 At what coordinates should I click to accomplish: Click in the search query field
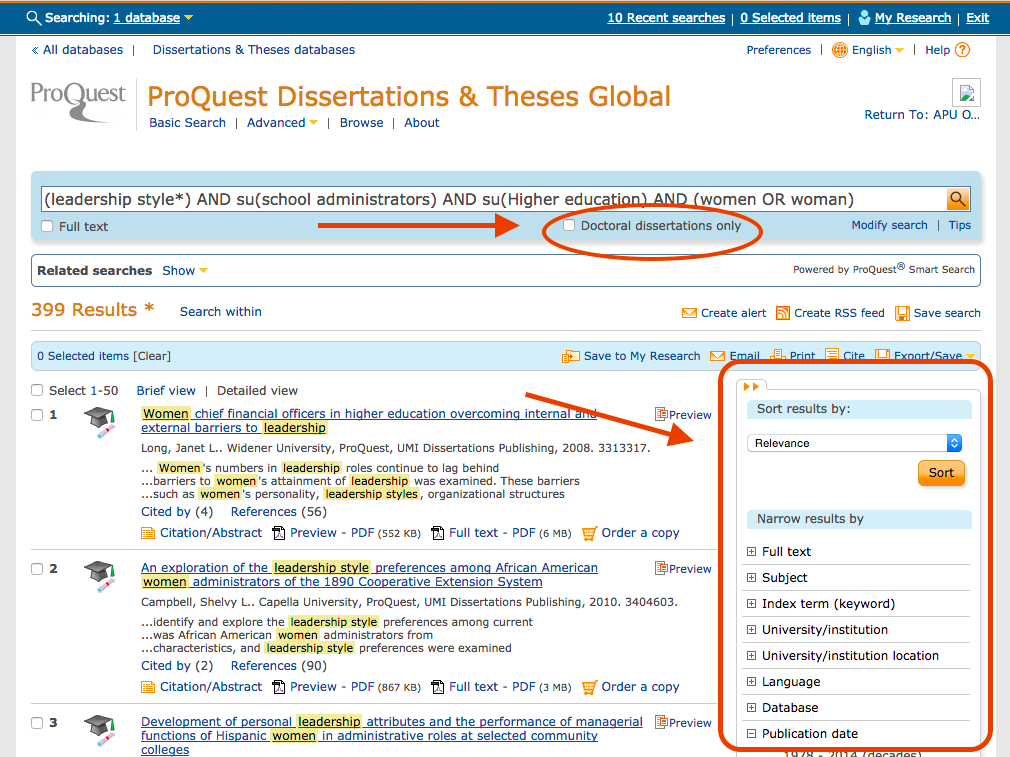pyautogui.click(x=493, y=199)
